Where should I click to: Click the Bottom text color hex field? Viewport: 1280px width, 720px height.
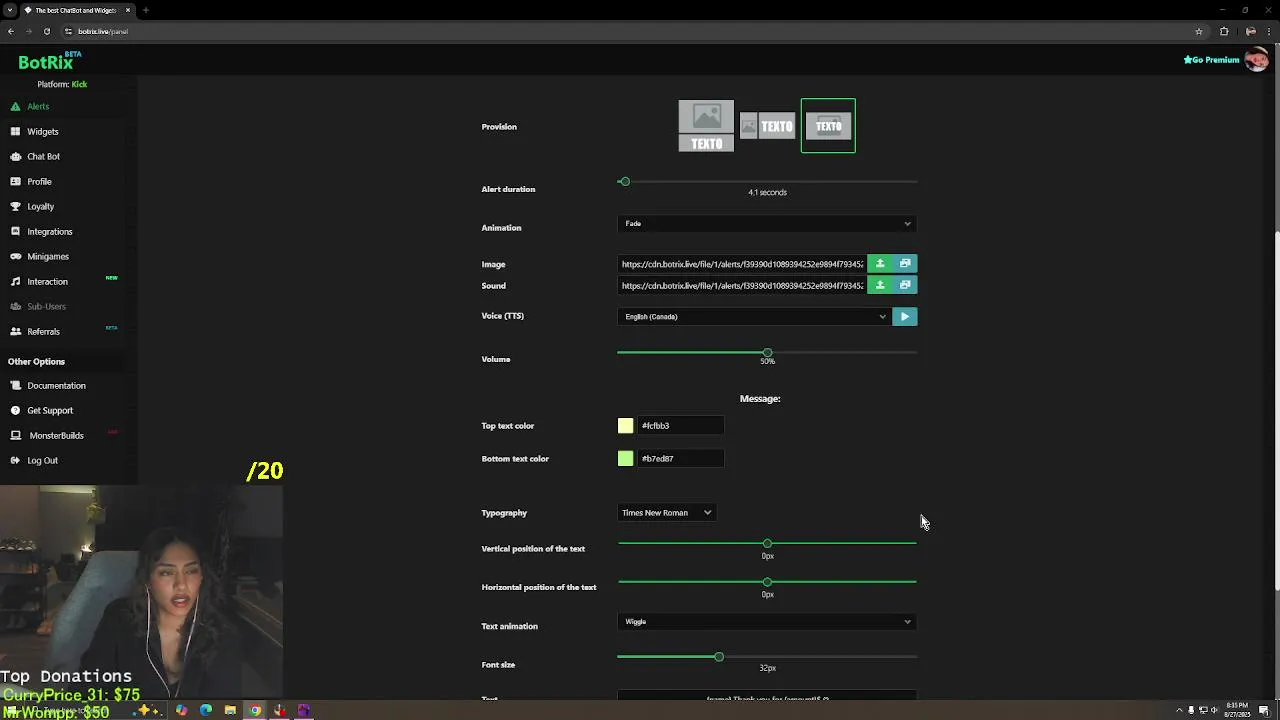point(680,458)
